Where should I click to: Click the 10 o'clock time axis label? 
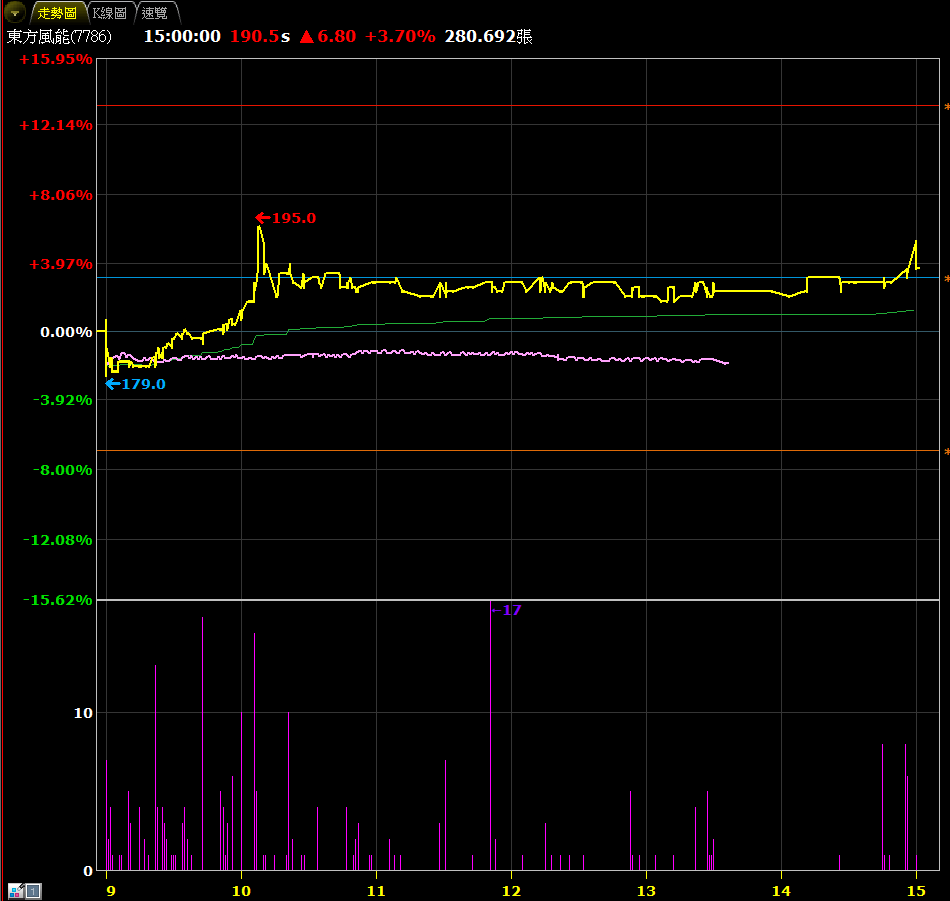coord(241,891)
